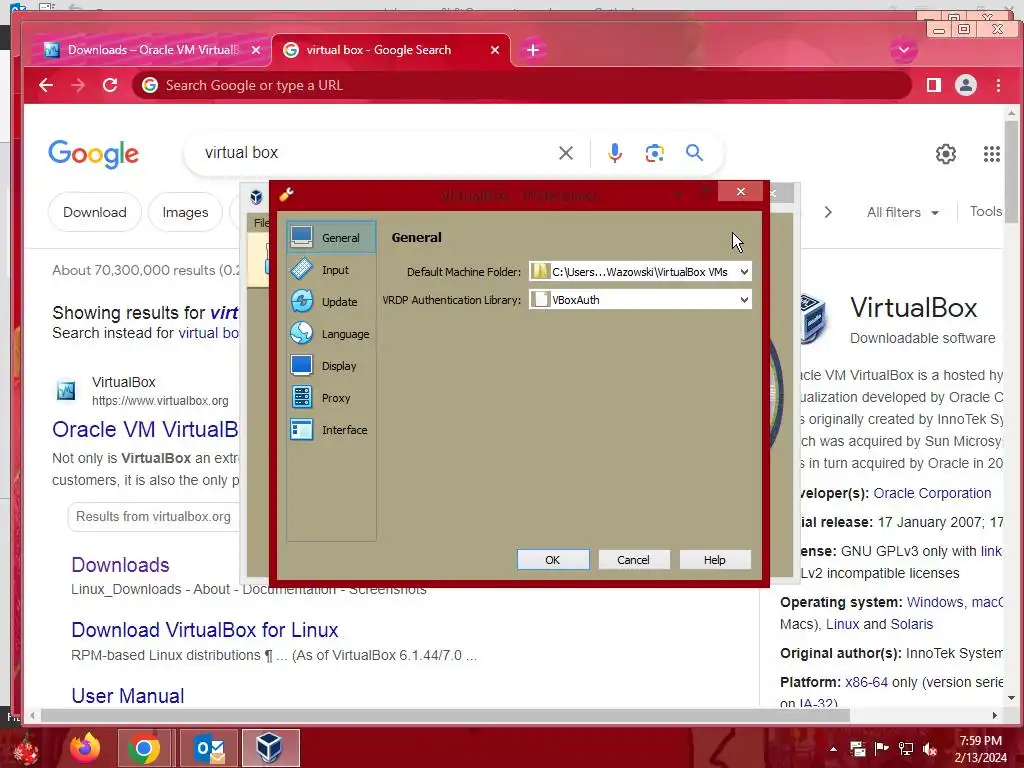Open File menu in VirtualBox Manager window
The image size is (1024, 768).
point(261,223)
